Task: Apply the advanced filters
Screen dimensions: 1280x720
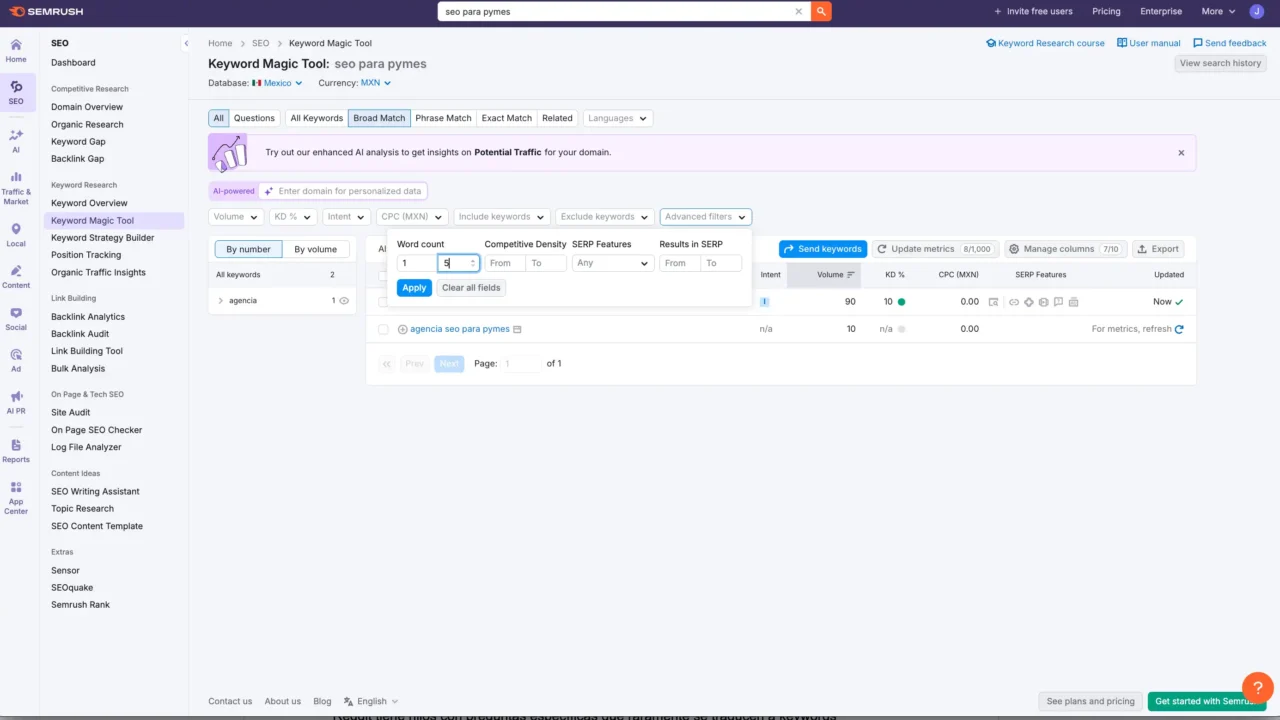Action: tap(414, 288)
